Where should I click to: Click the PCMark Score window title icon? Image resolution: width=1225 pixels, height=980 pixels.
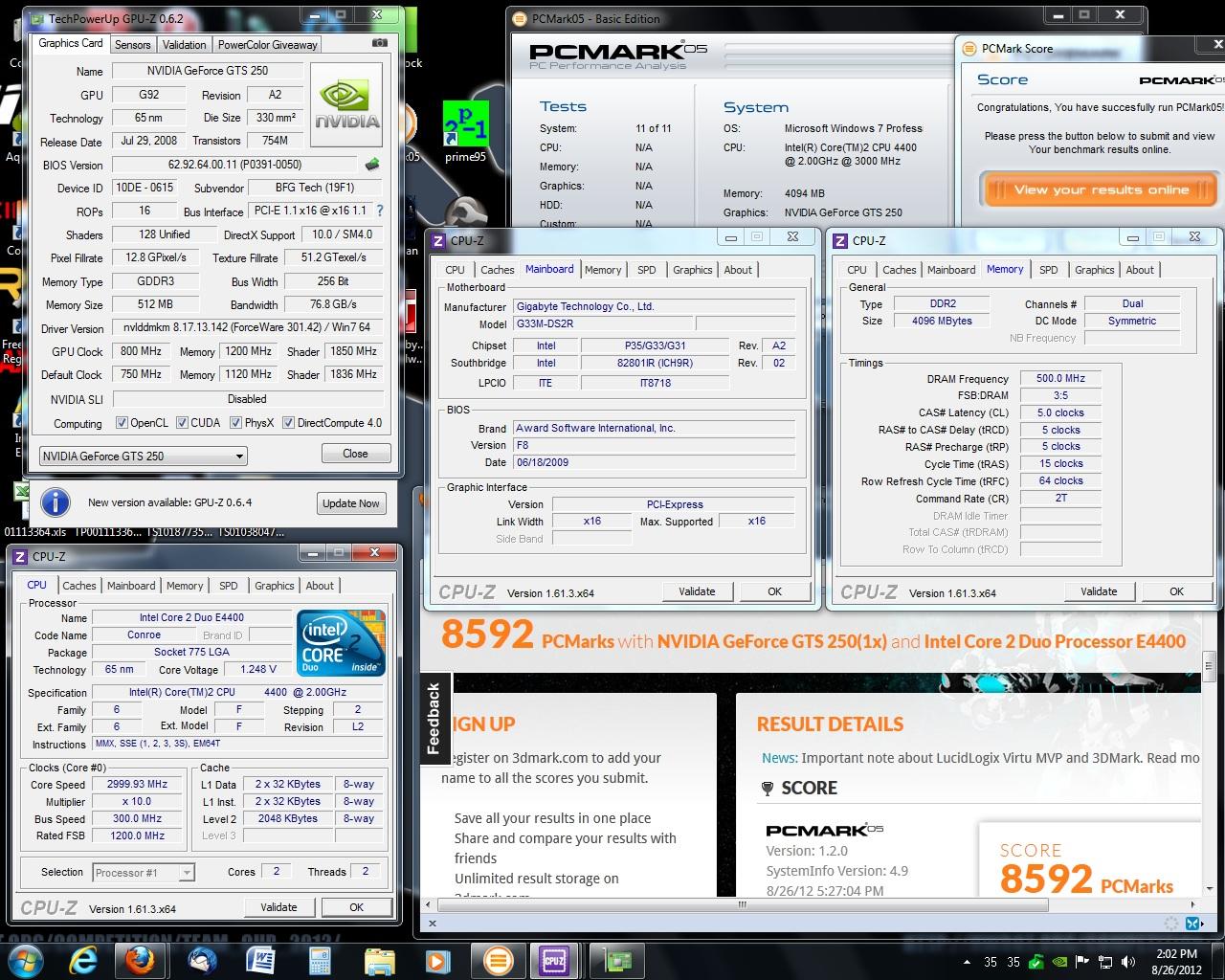(969, 49)
